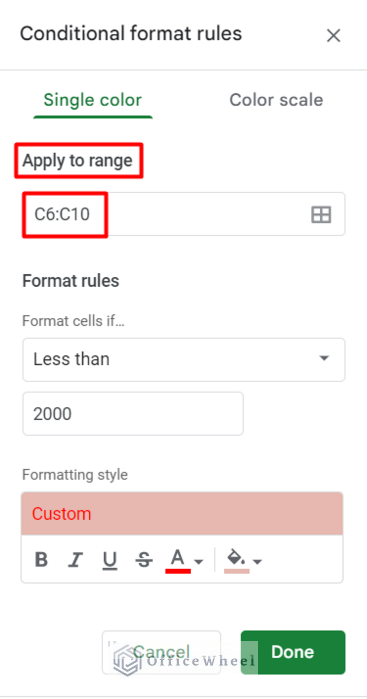Click the Format rules heading

(70, 281)
